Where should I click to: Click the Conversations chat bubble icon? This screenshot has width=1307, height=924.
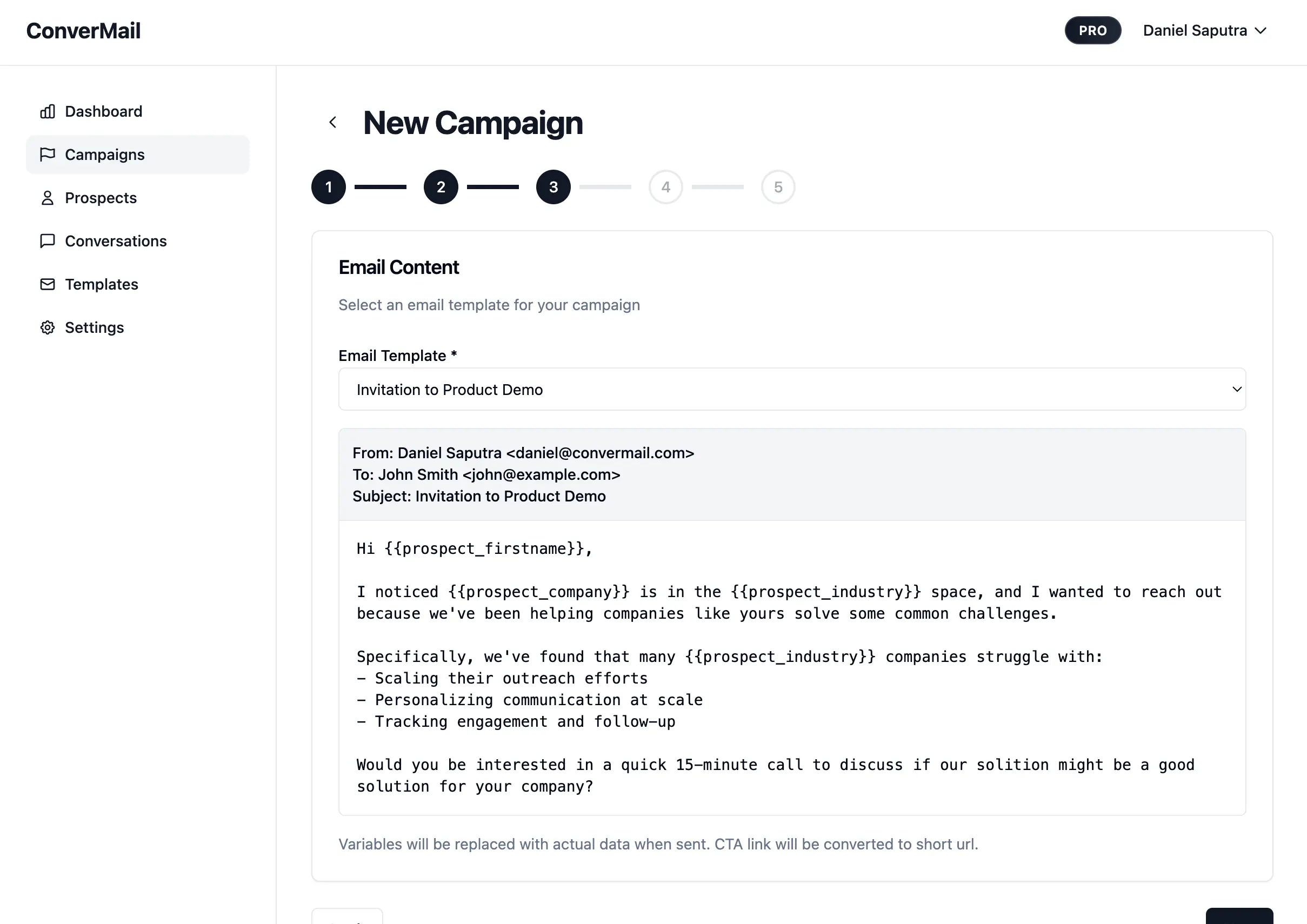(x=48, y=241)
